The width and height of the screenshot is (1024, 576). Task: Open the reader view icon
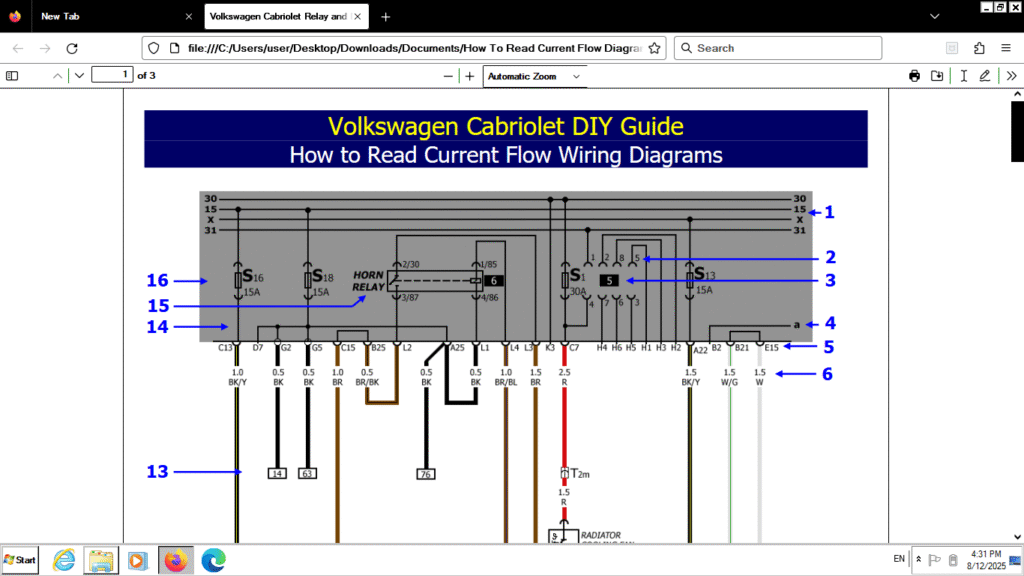pyautogui.click(x=952, y=48)
